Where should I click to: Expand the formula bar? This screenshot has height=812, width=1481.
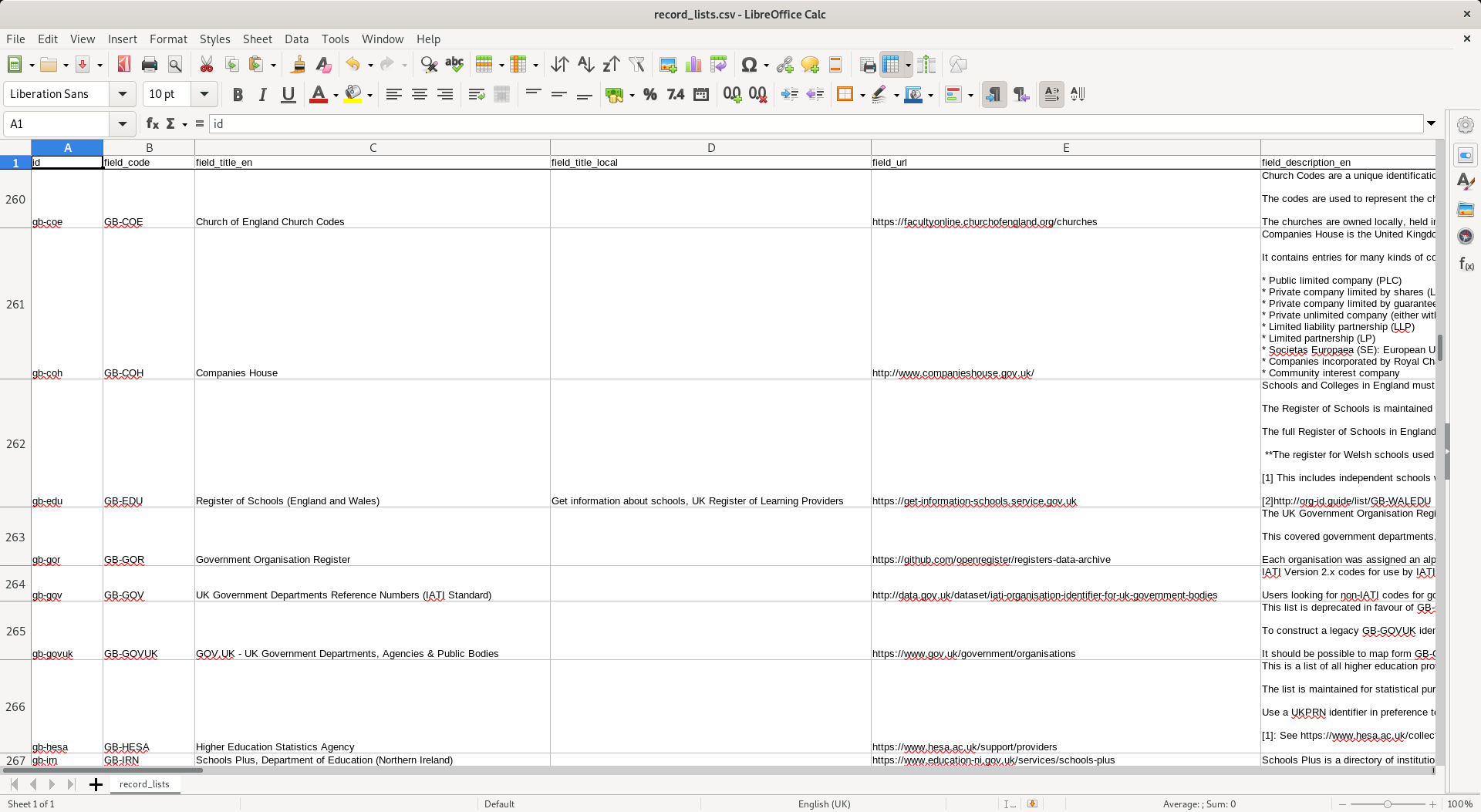(1431, 123)
